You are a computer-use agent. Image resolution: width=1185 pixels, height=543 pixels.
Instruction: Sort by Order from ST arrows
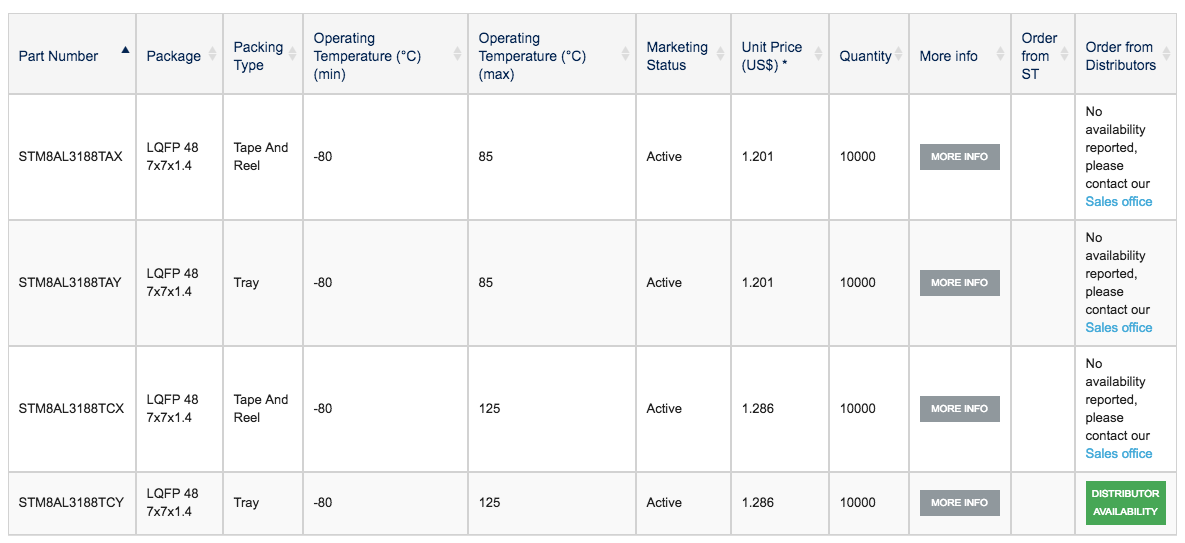coord(1065,54)
